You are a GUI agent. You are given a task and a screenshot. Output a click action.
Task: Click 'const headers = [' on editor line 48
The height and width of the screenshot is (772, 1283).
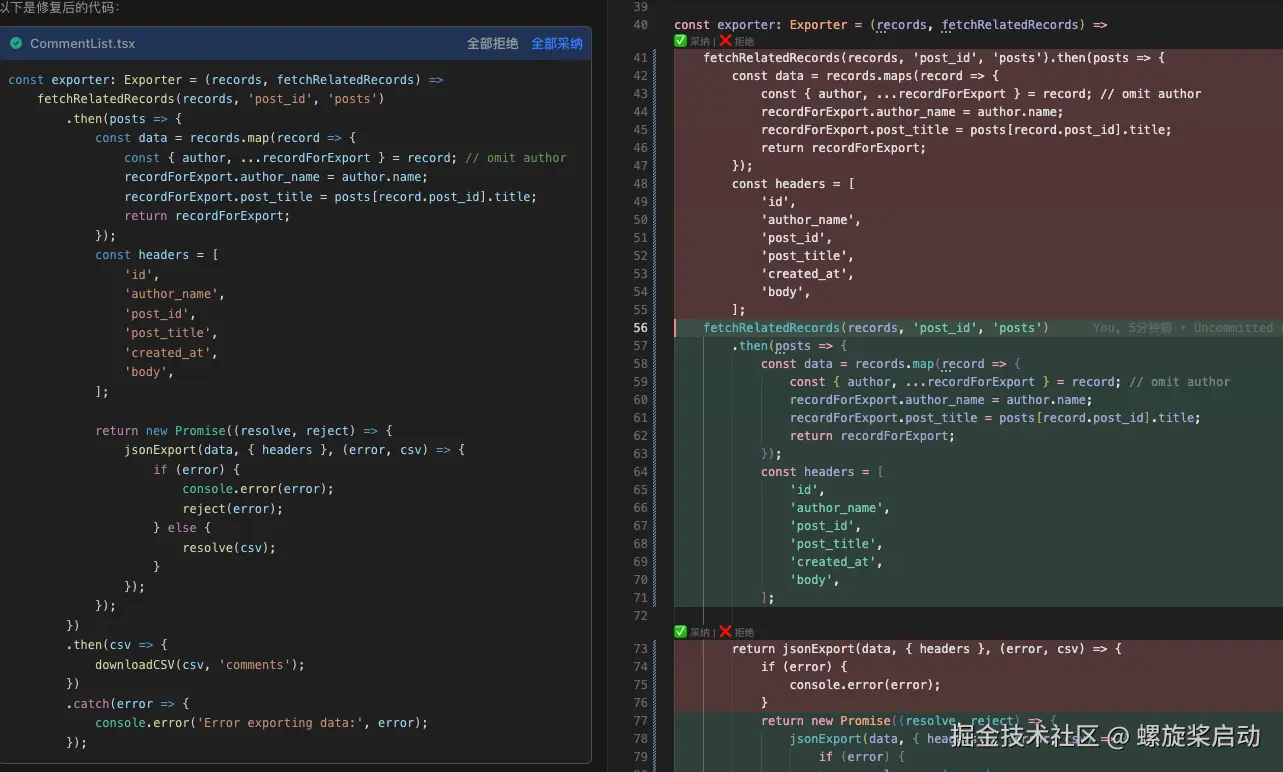(x=794, y=184)
